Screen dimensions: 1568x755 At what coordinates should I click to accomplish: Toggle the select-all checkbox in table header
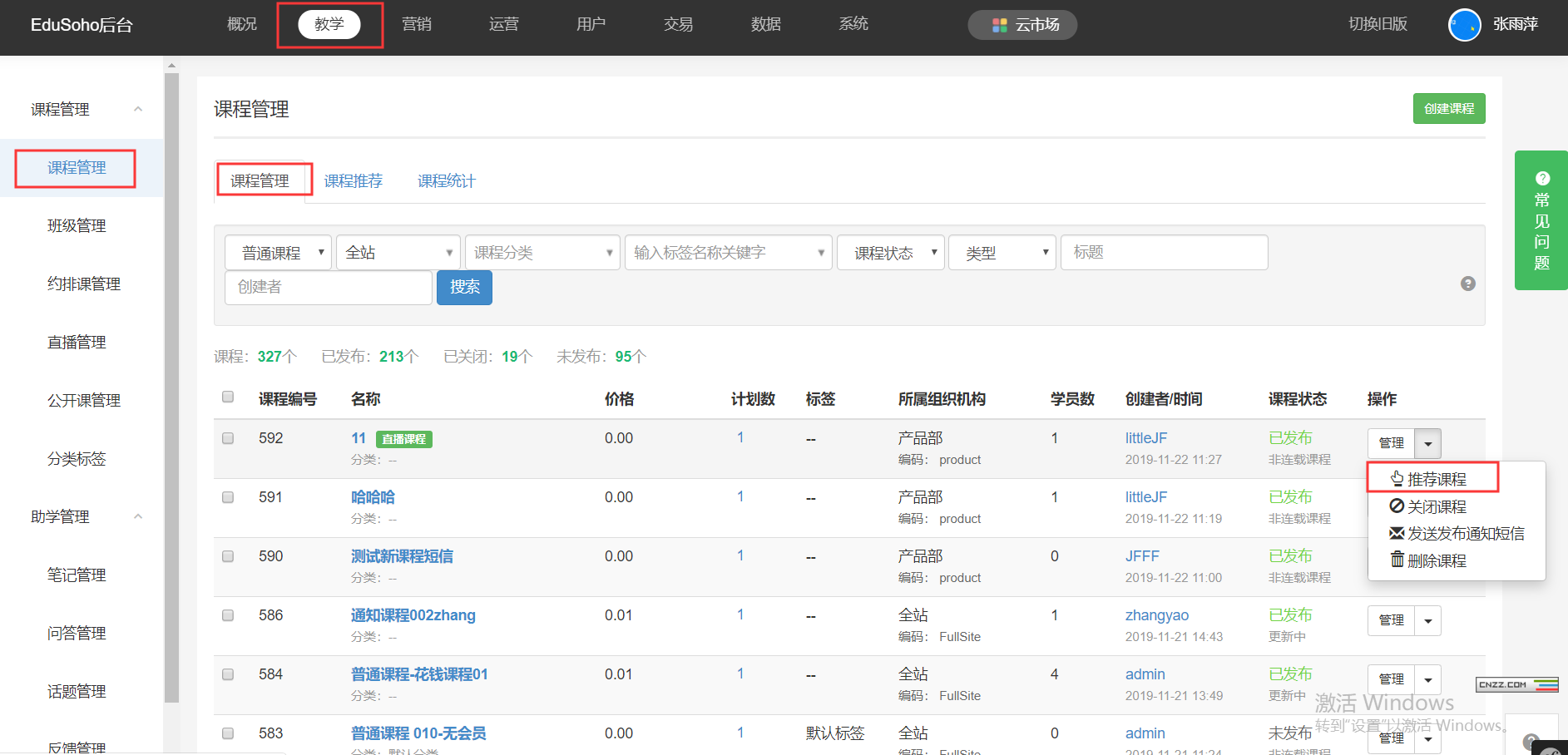(228, 397)
